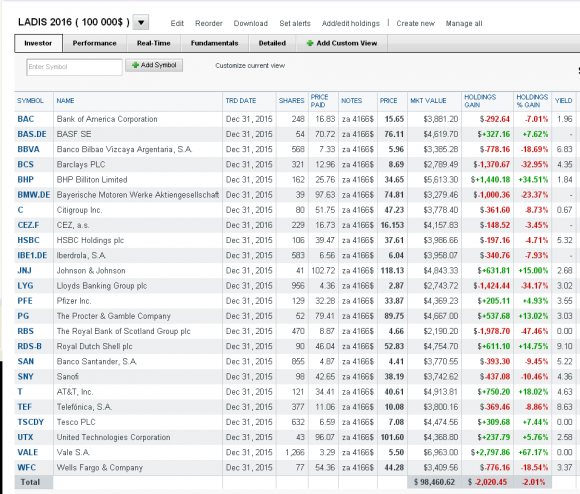Click the Create new link
Image resolution: width=580 pixels, height=494 pixels.
click(x=415, y=23)
